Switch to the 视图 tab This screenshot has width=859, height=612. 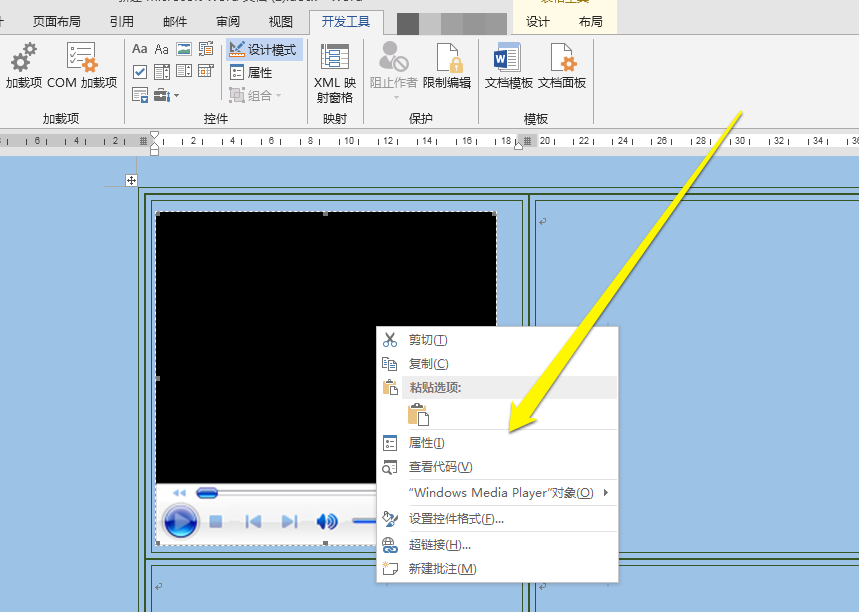coord(280,21)
